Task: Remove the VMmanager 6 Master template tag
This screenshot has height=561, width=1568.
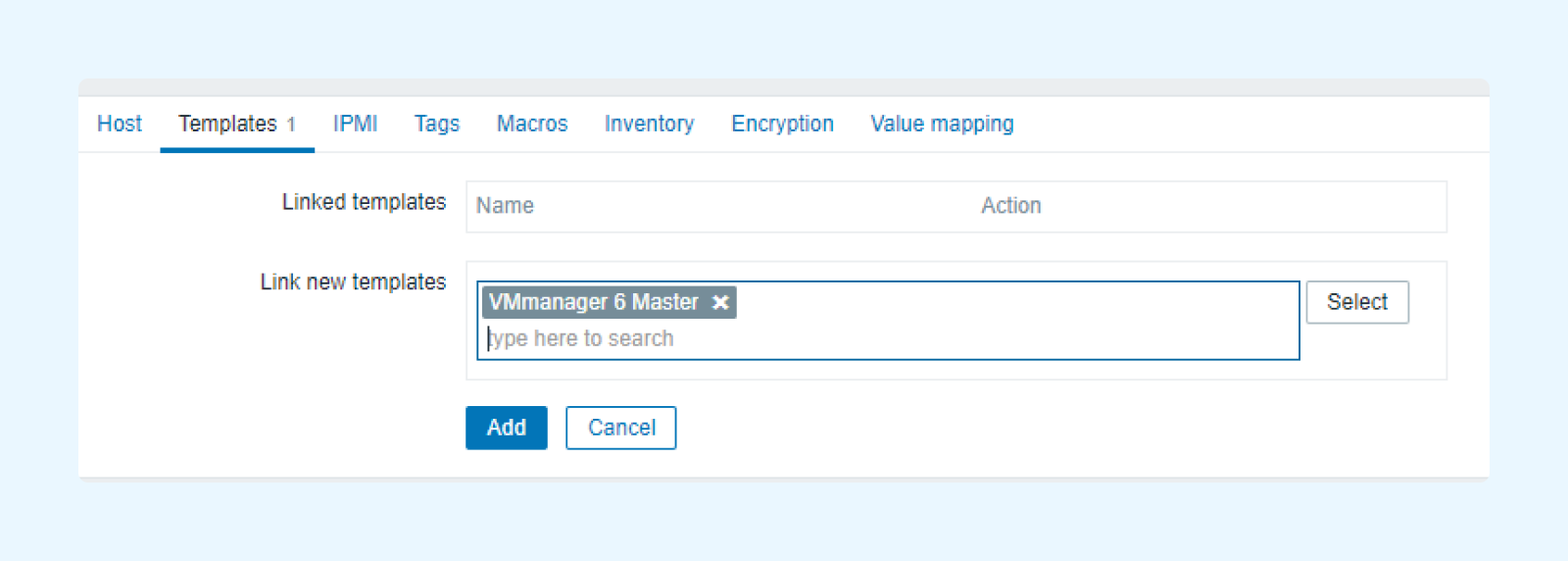Action: pos(720,302)
